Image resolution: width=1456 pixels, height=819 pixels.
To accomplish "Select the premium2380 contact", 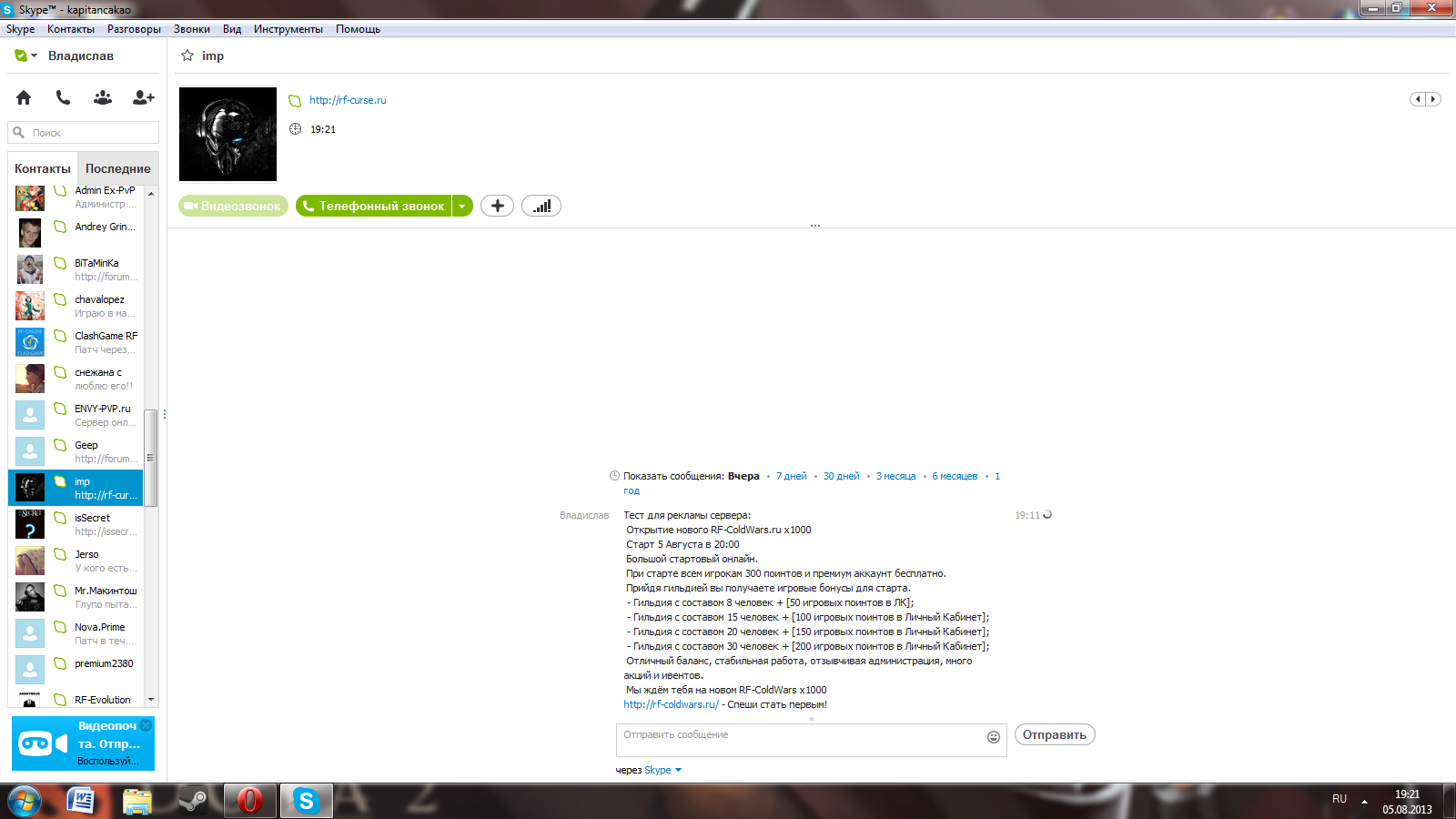I will coord(76,670).
